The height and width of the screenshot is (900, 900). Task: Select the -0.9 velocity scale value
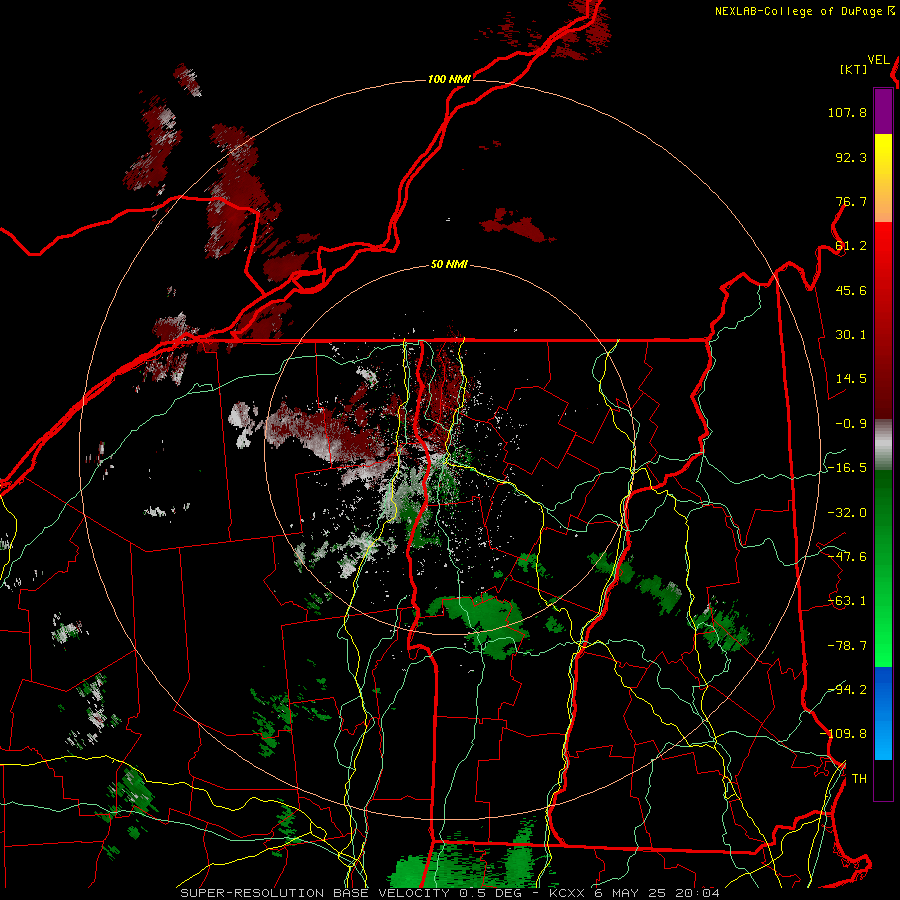(851, 424)
